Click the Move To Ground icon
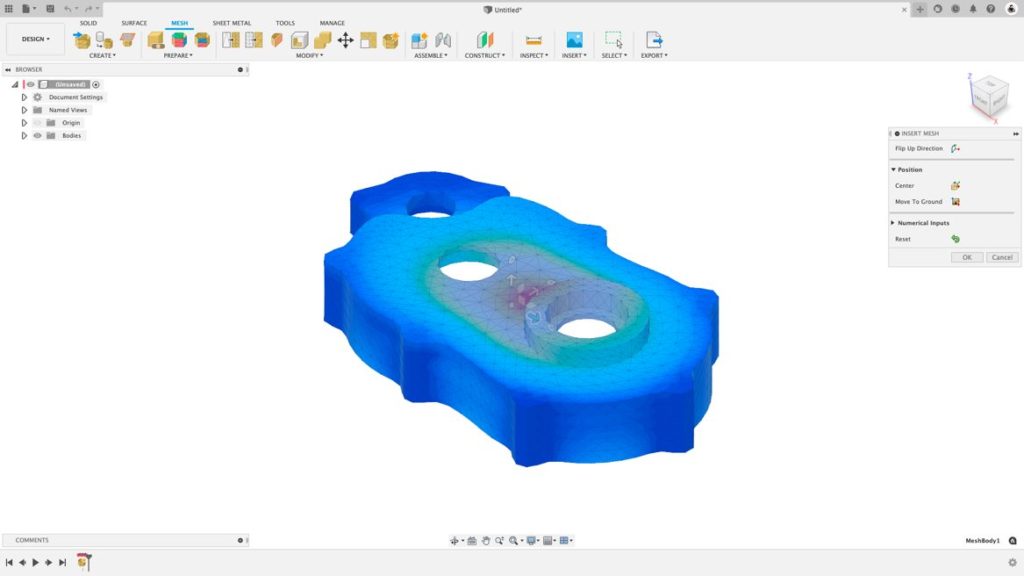The height and width of the screenshot is (576, 1024). click(955, 201)
